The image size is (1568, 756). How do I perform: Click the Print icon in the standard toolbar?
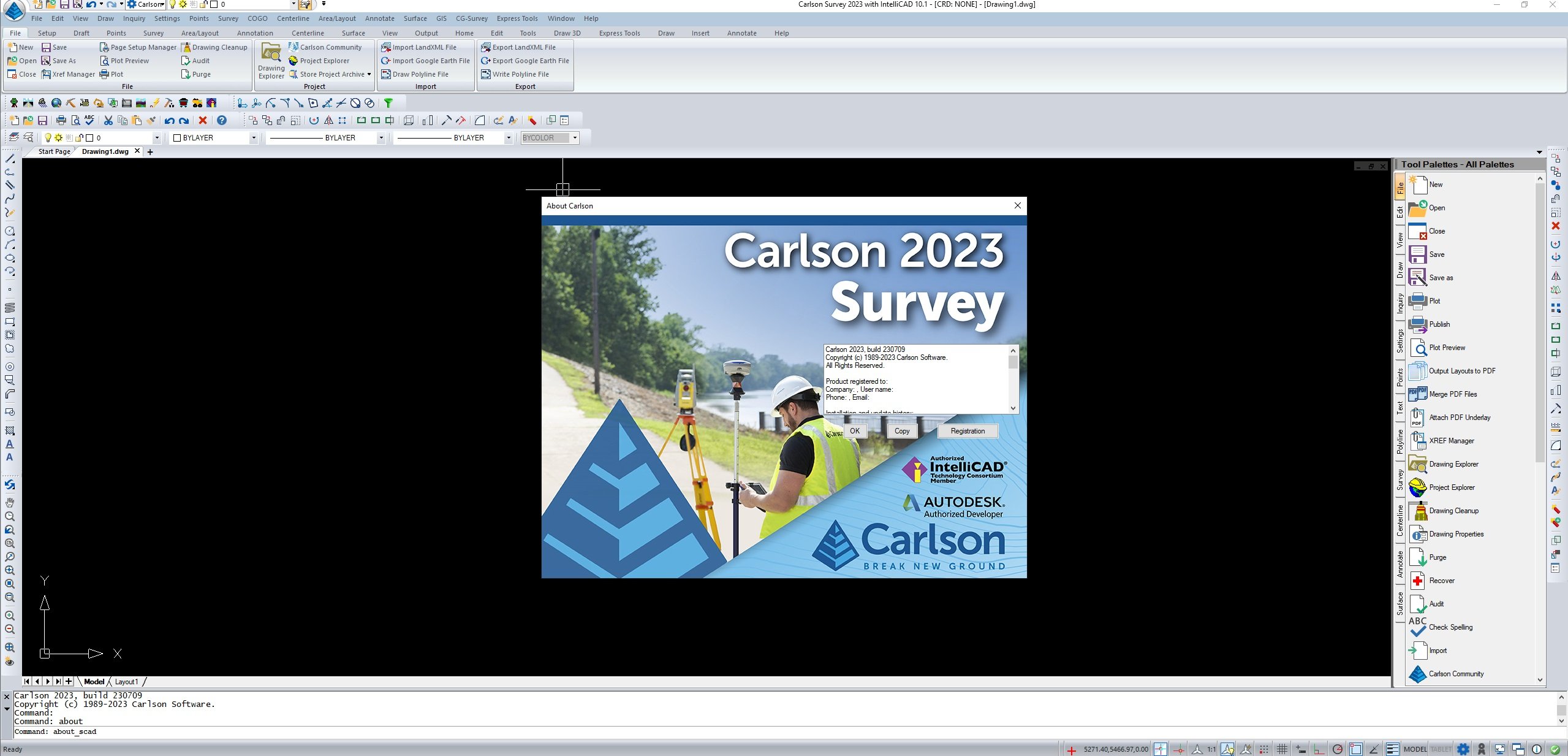tap(61, 121)
